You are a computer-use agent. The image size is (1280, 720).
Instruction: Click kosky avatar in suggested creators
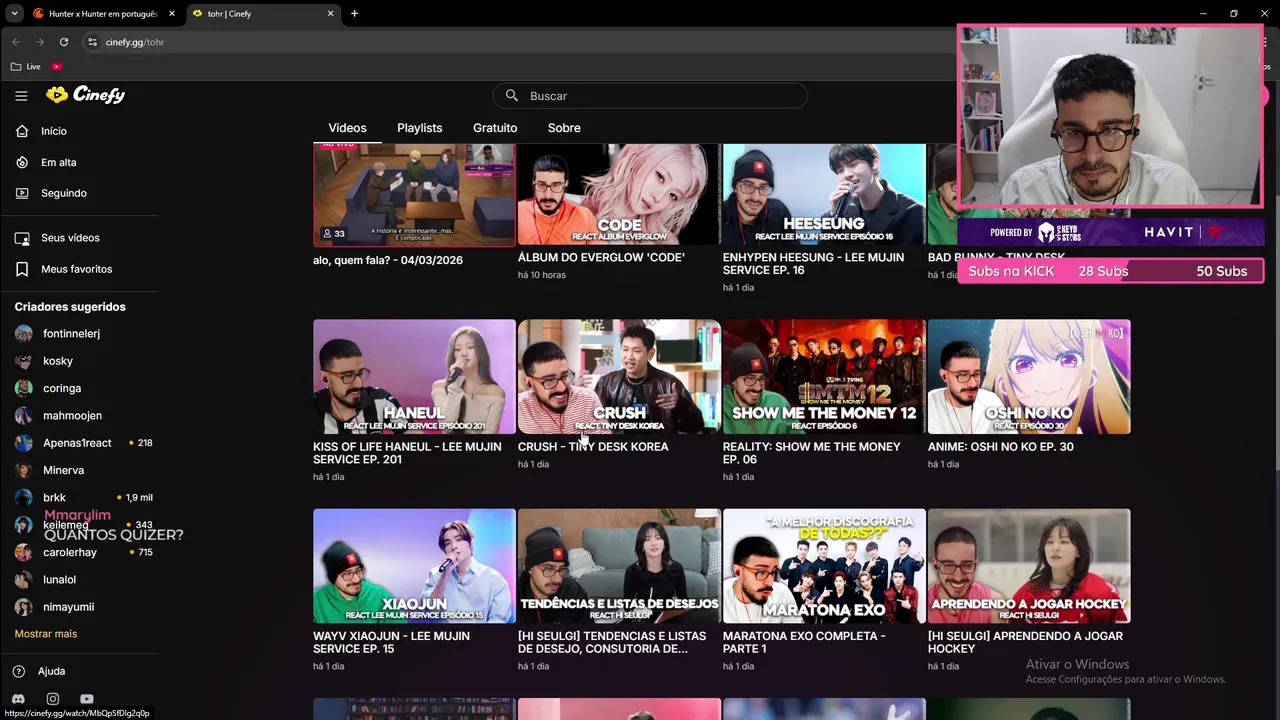tap(23, 361)
